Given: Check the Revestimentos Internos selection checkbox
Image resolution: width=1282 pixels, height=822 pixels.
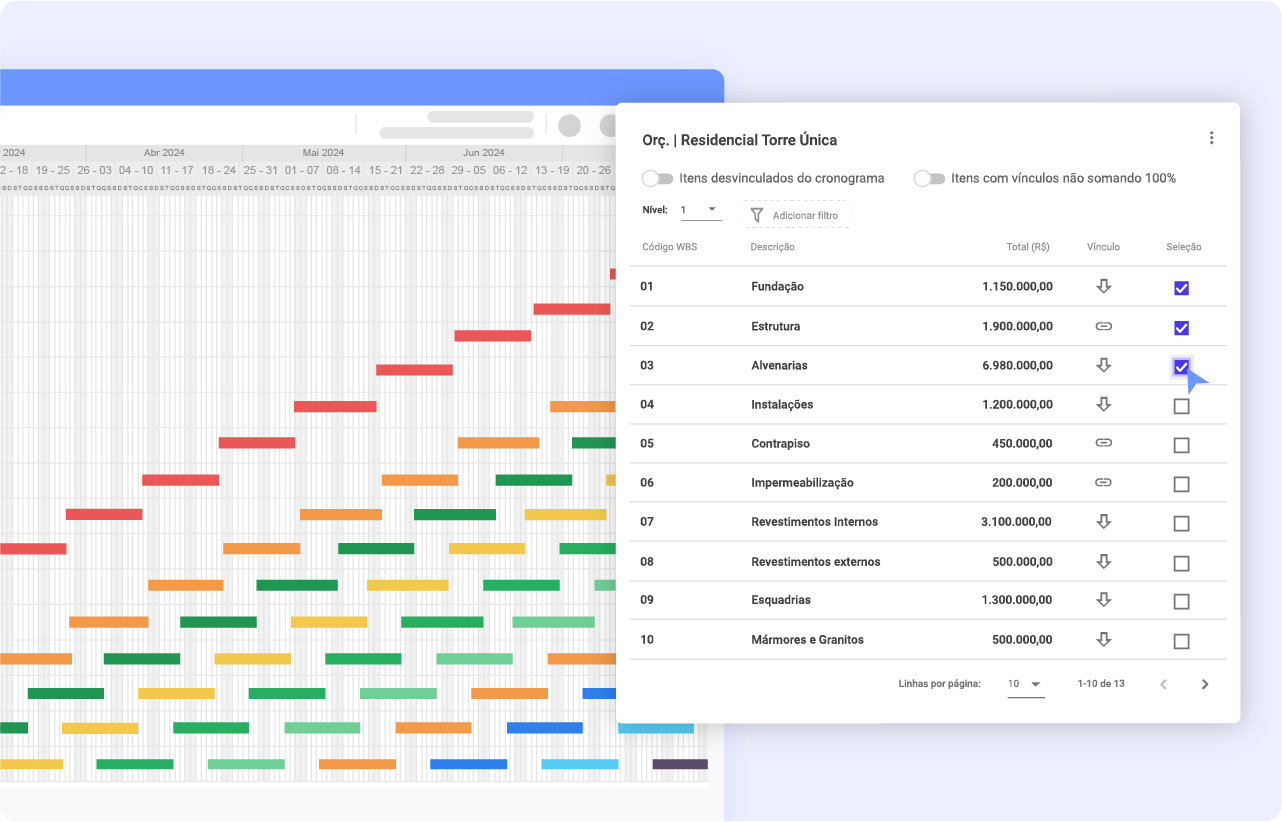Looking at the screenshot, I should tap(1181, 523).
